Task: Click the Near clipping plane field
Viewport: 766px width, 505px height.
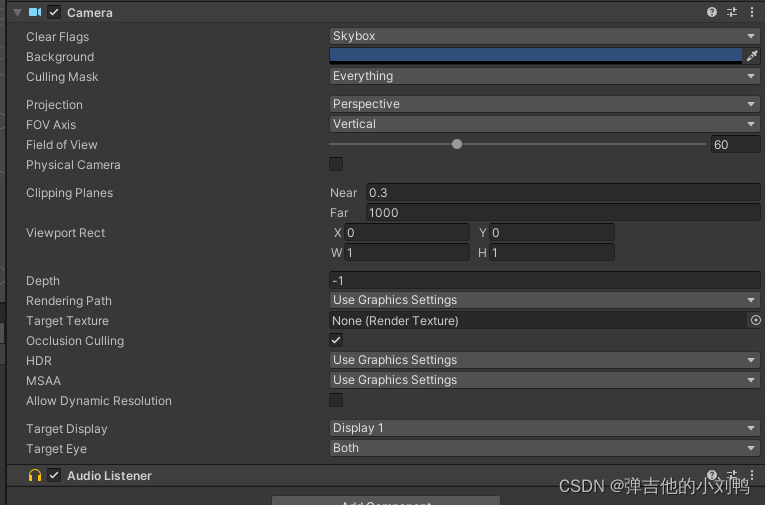Action: coord(563,192)
